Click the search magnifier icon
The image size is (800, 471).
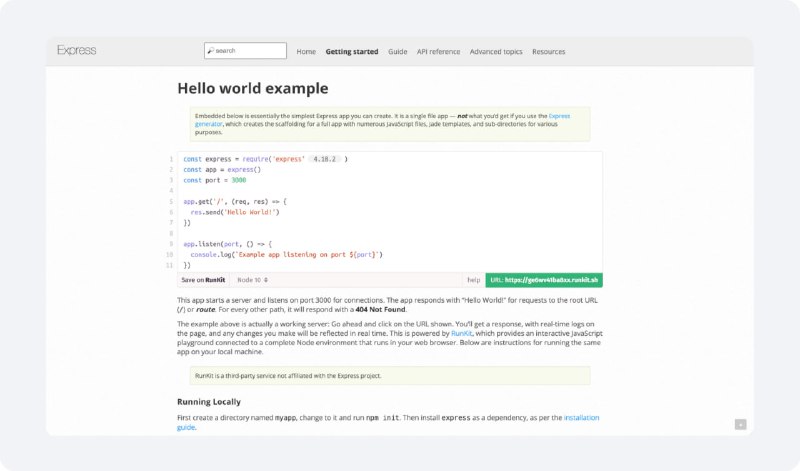pyautogui.click(x=210, y=51)
